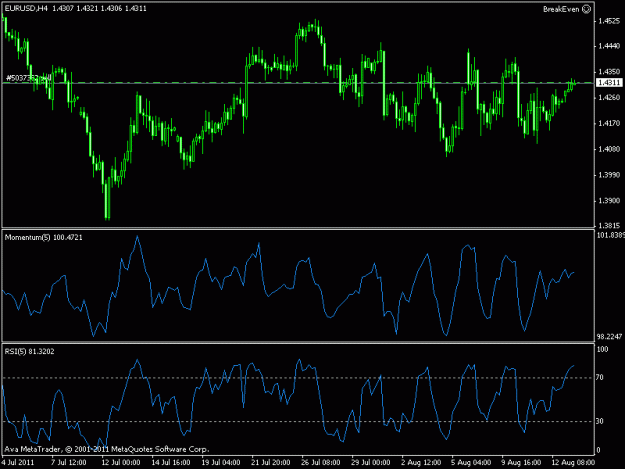Click the 12 Aug 08:00 time label
This screenshot has width=625, height=469.
(x=573, y=462)
